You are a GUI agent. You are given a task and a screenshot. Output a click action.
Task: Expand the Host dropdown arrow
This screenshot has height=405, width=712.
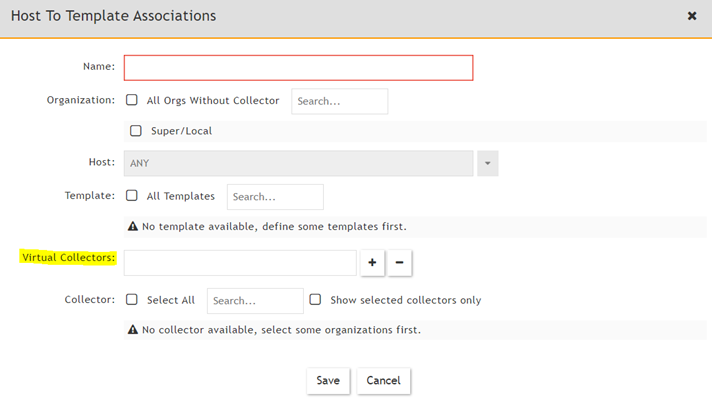tap(487, 163)
